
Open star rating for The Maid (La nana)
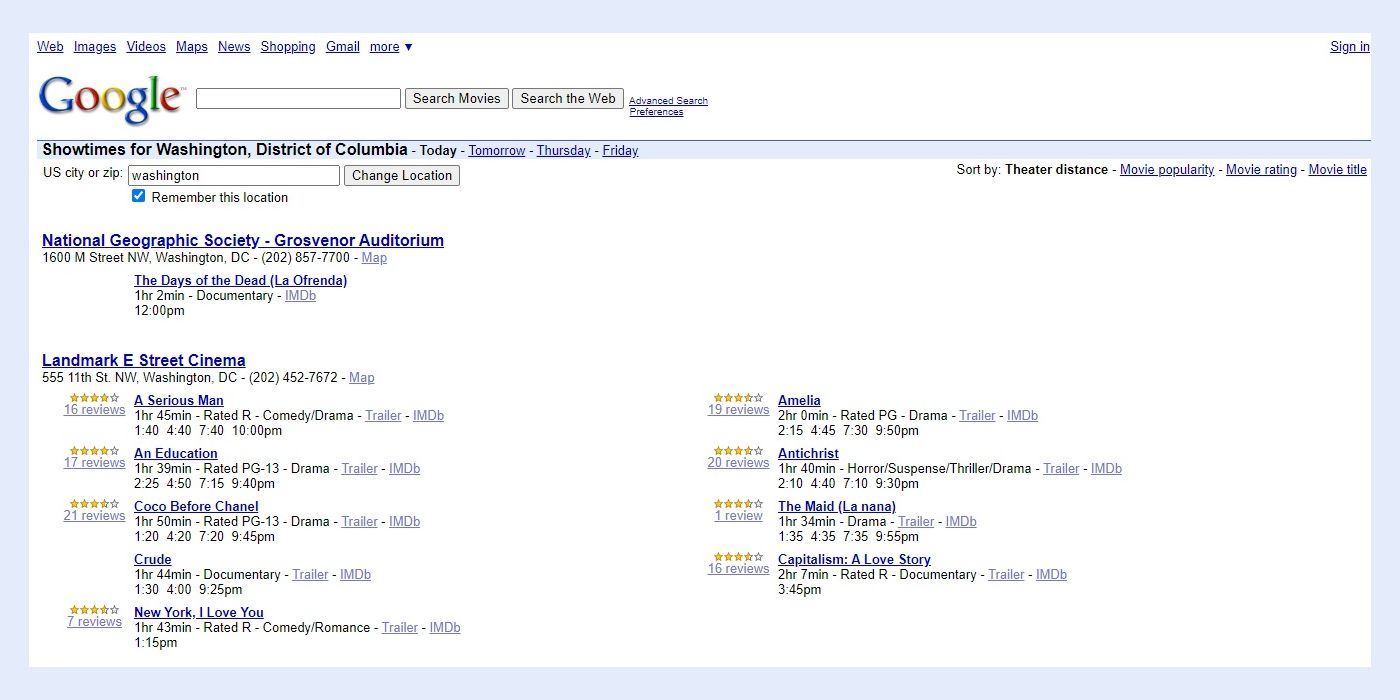tap(738, 504)
